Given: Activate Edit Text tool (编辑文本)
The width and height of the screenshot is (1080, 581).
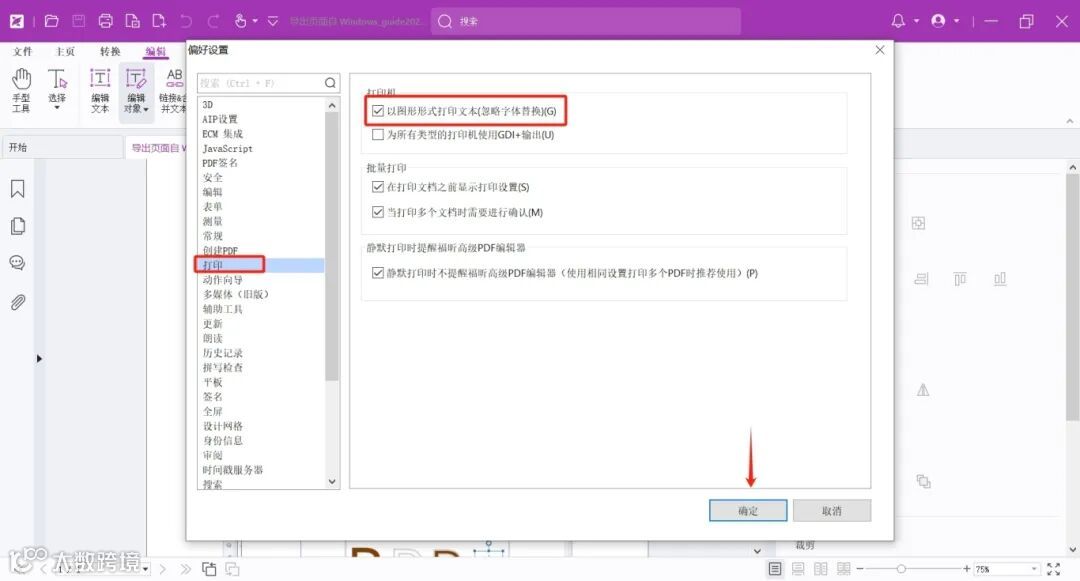Looking at the screenshot, I should [100, 89].
